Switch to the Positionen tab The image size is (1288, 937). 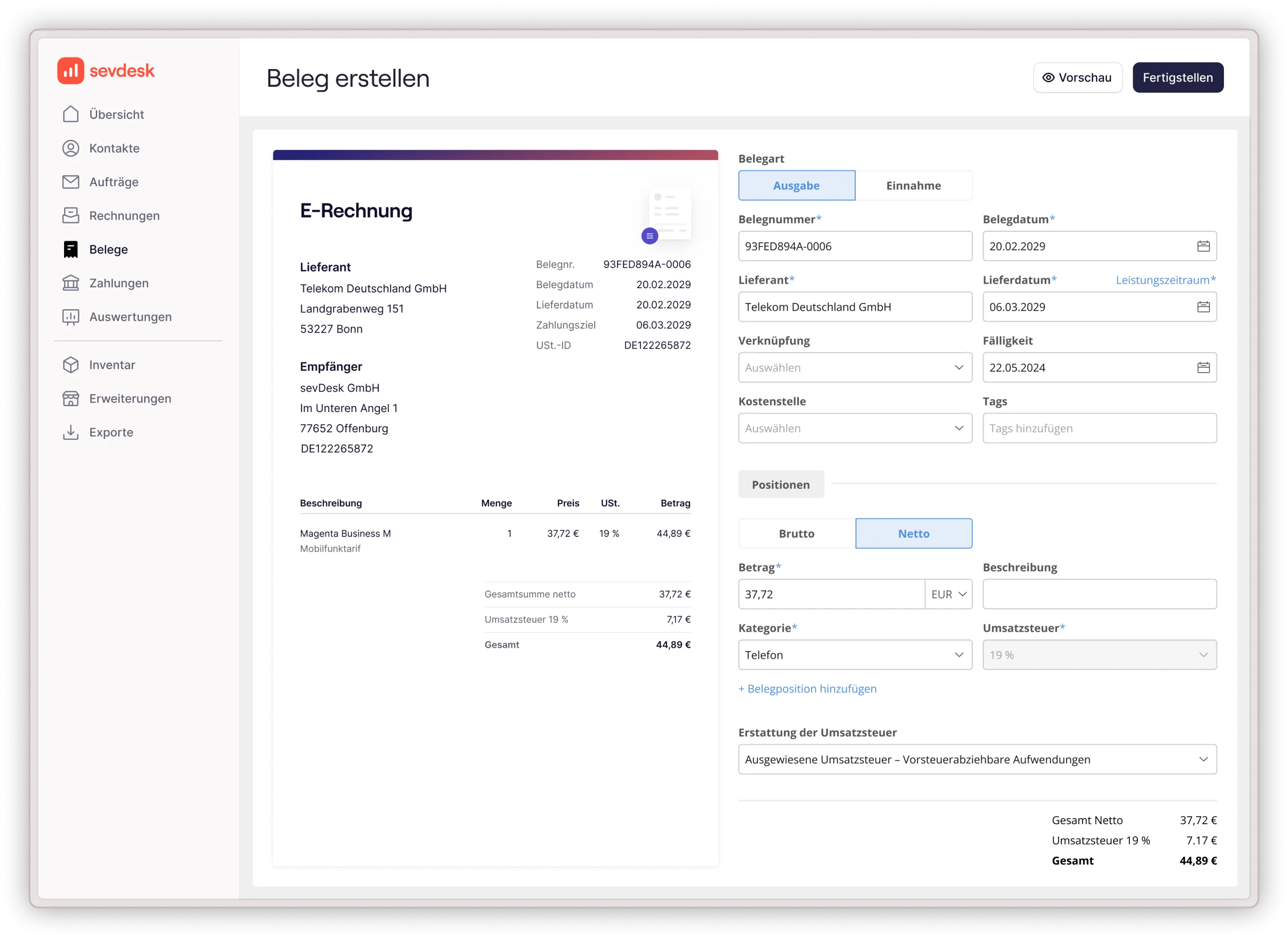coord(781,484)
